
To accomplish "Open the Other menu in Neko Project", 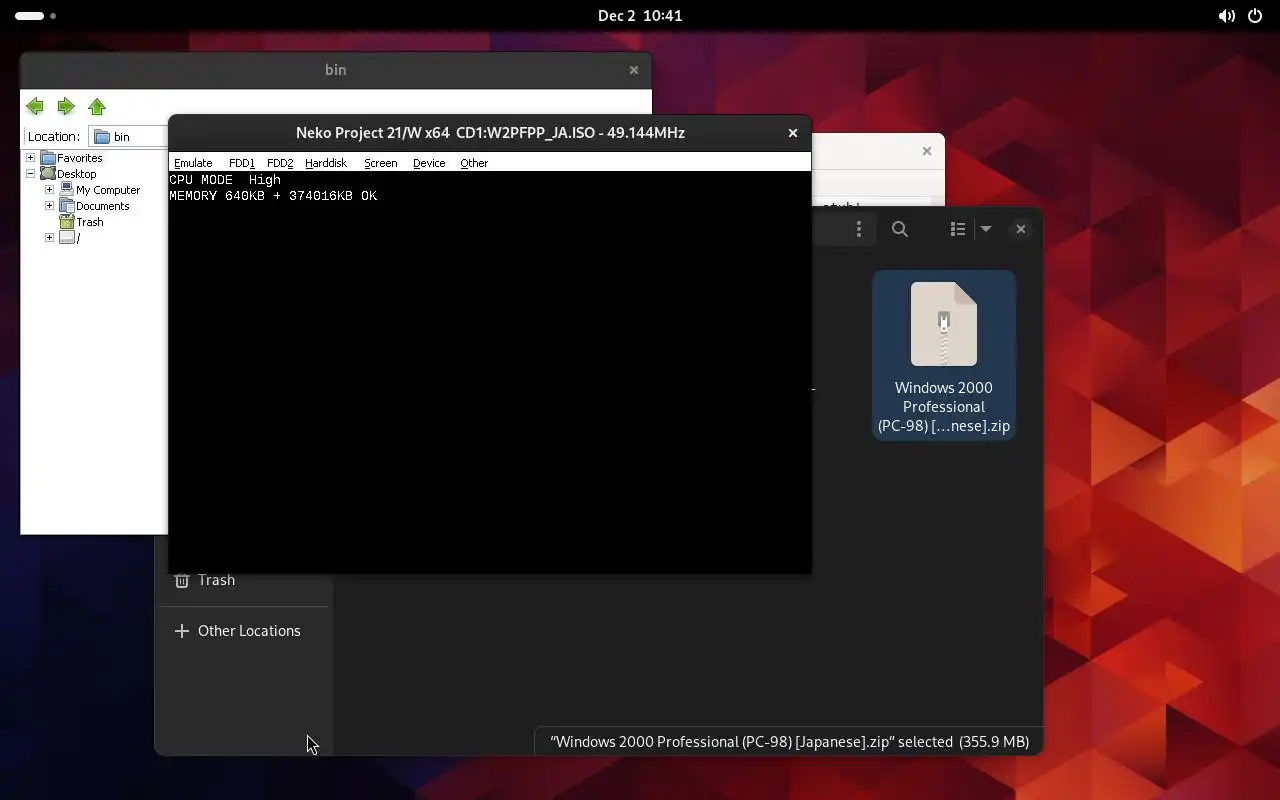I will [474, 163].
